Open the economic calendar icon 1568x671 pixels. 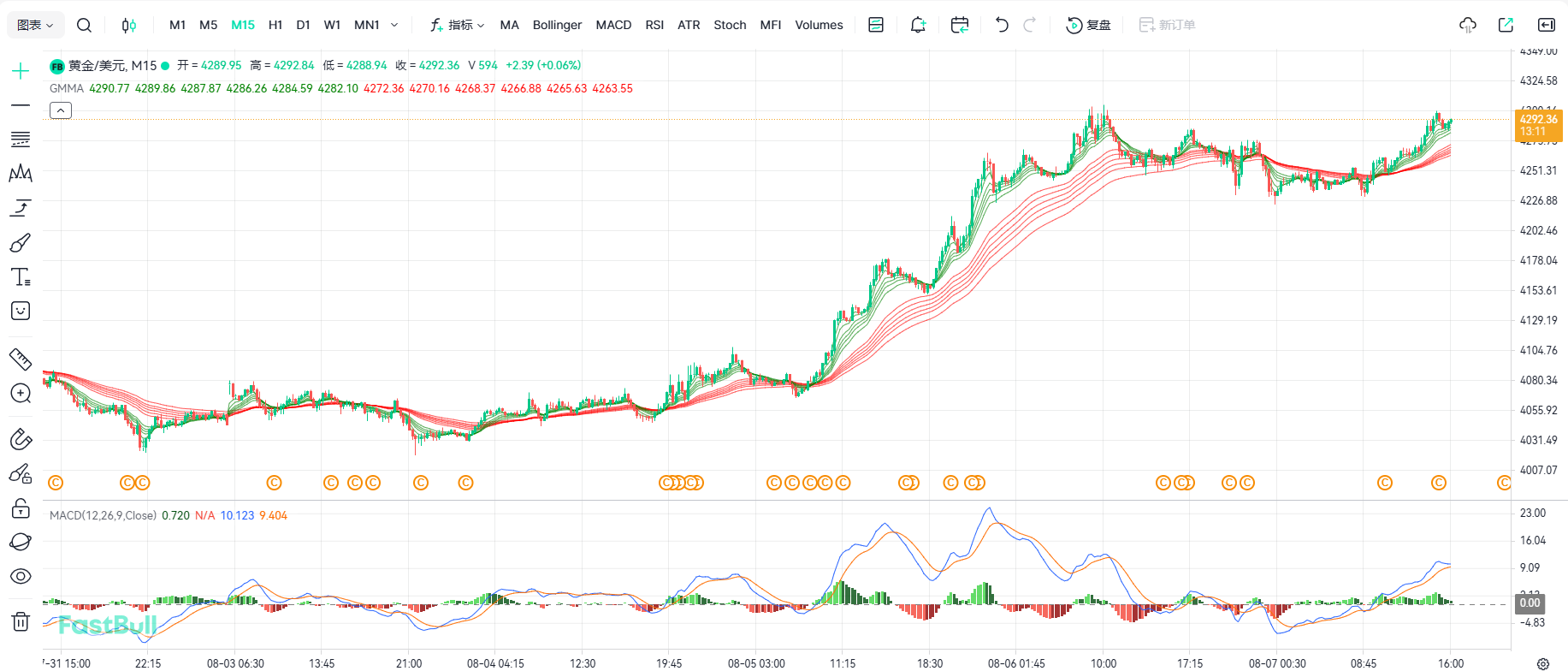pos(960,25)
